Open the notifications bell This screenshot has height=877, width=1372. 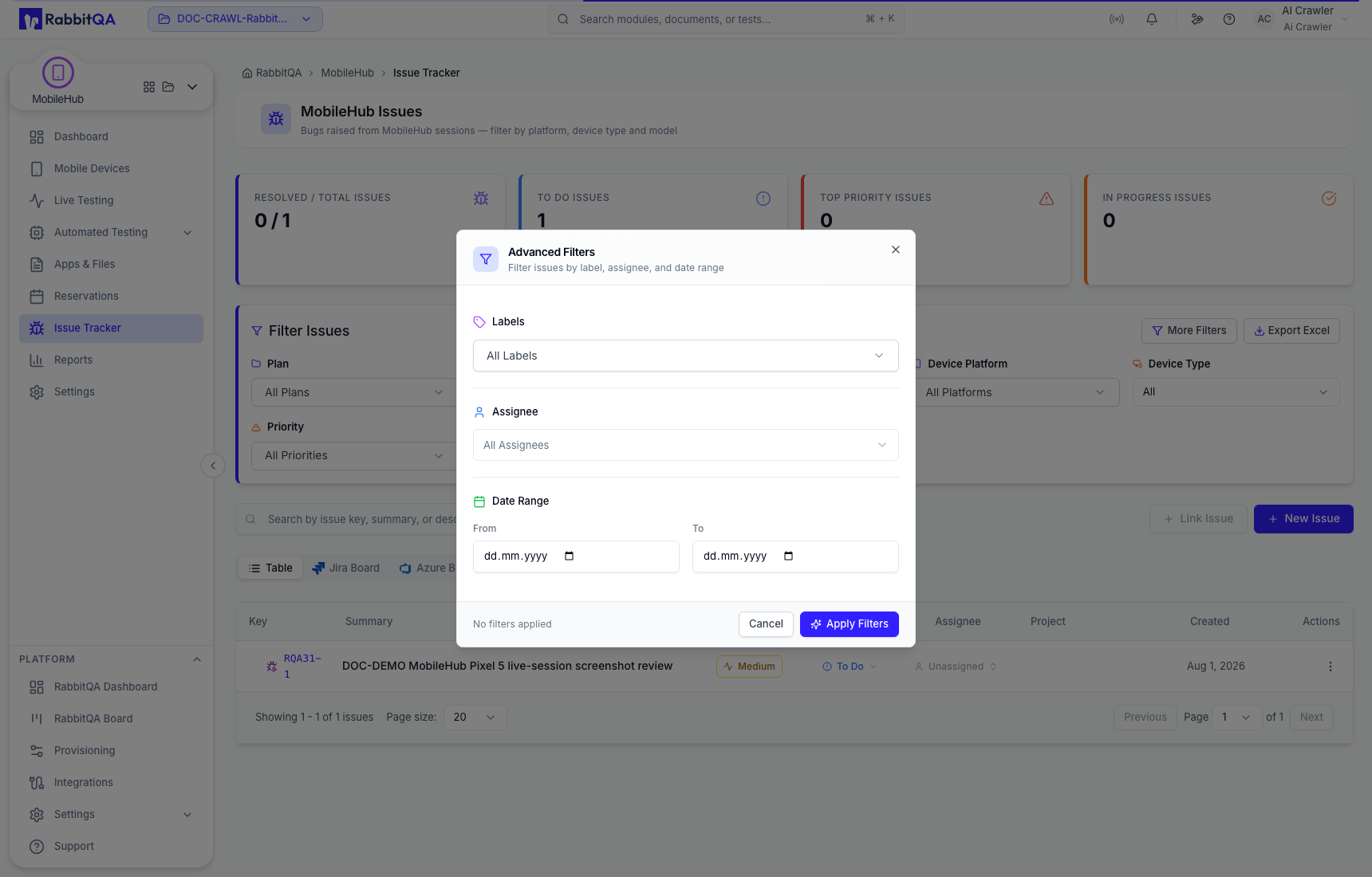tap(1152, 19)
